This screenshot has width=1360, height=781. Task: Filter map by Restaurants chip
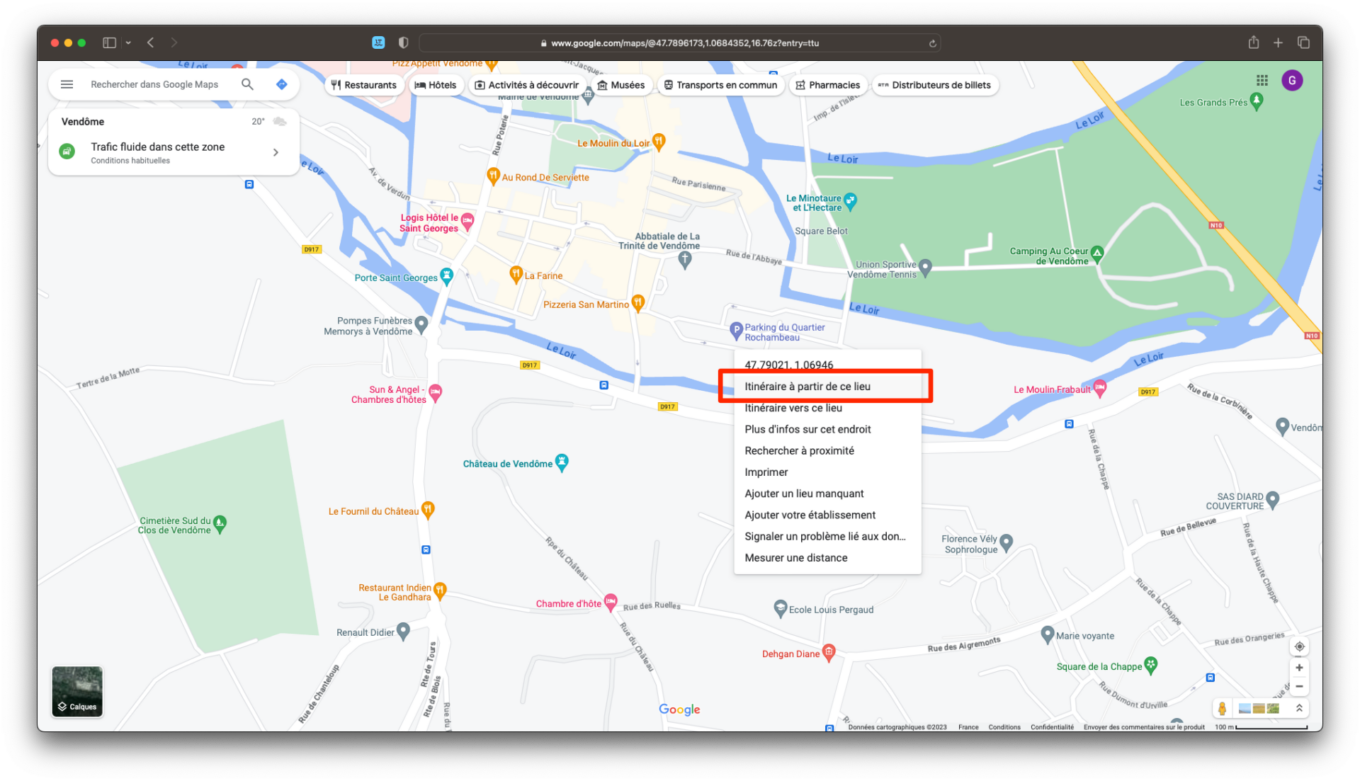[x=364, y=85]
